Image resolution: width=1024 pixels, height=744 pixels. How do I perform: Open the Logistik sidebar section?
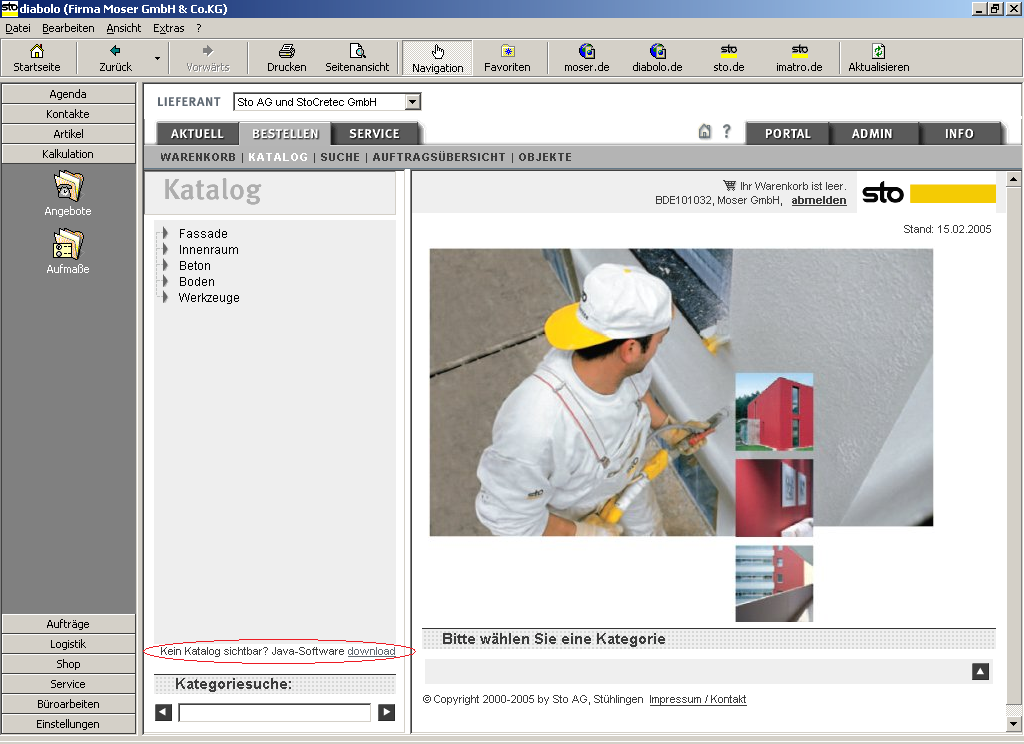pos(68,644)
